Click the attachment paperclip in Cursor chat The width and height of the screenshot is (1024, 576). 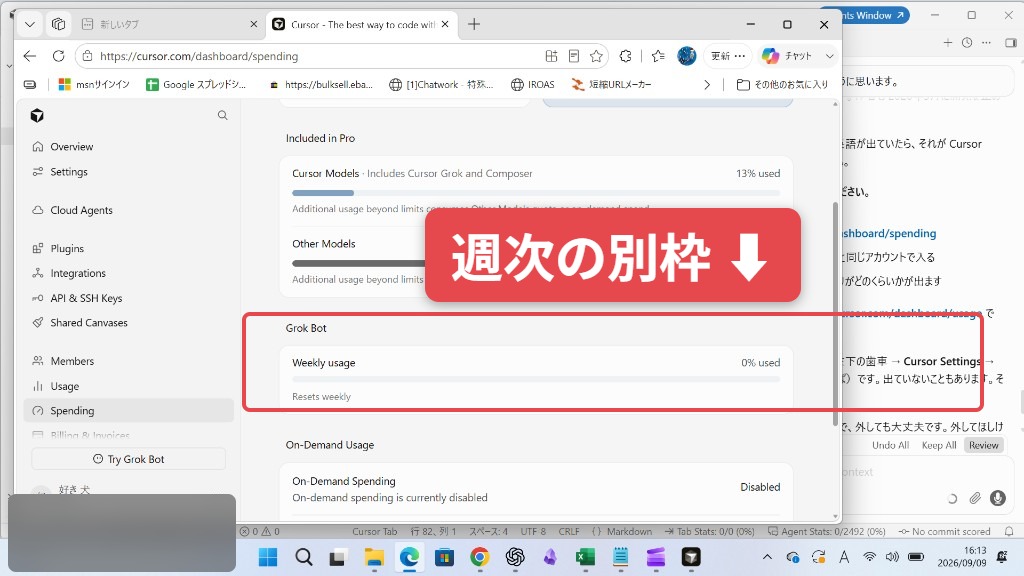click(975, 498)
